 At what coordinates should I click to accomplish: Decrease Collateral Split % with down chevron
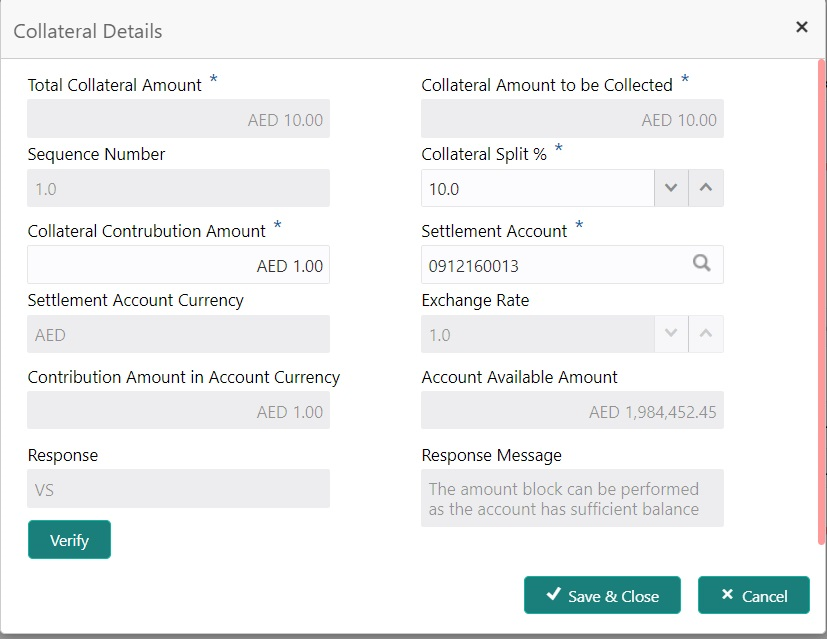point(671,188)
